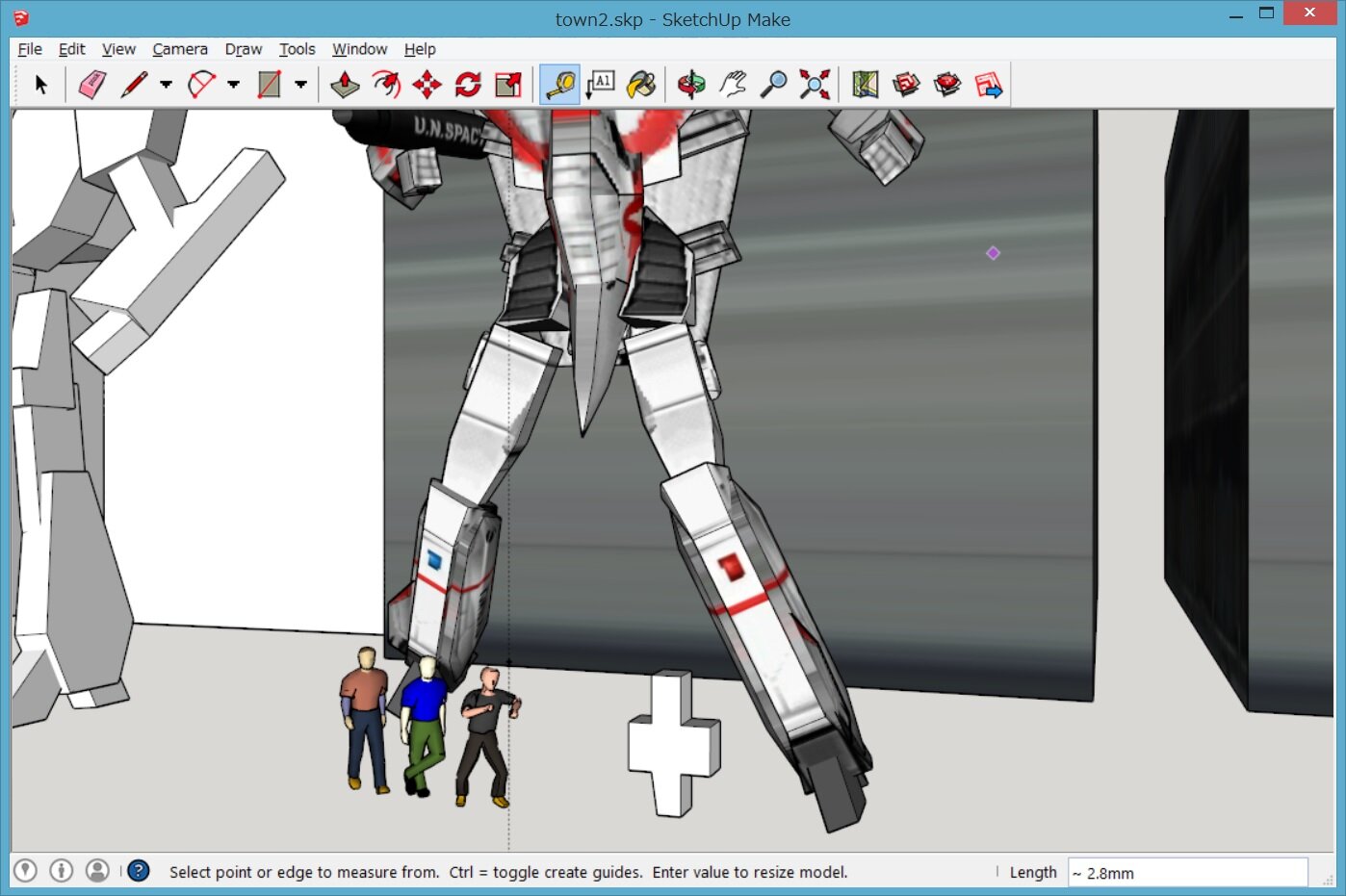Select the Zoom magnifier tool
Viewport: 1346px width, 896px height.
773,85
